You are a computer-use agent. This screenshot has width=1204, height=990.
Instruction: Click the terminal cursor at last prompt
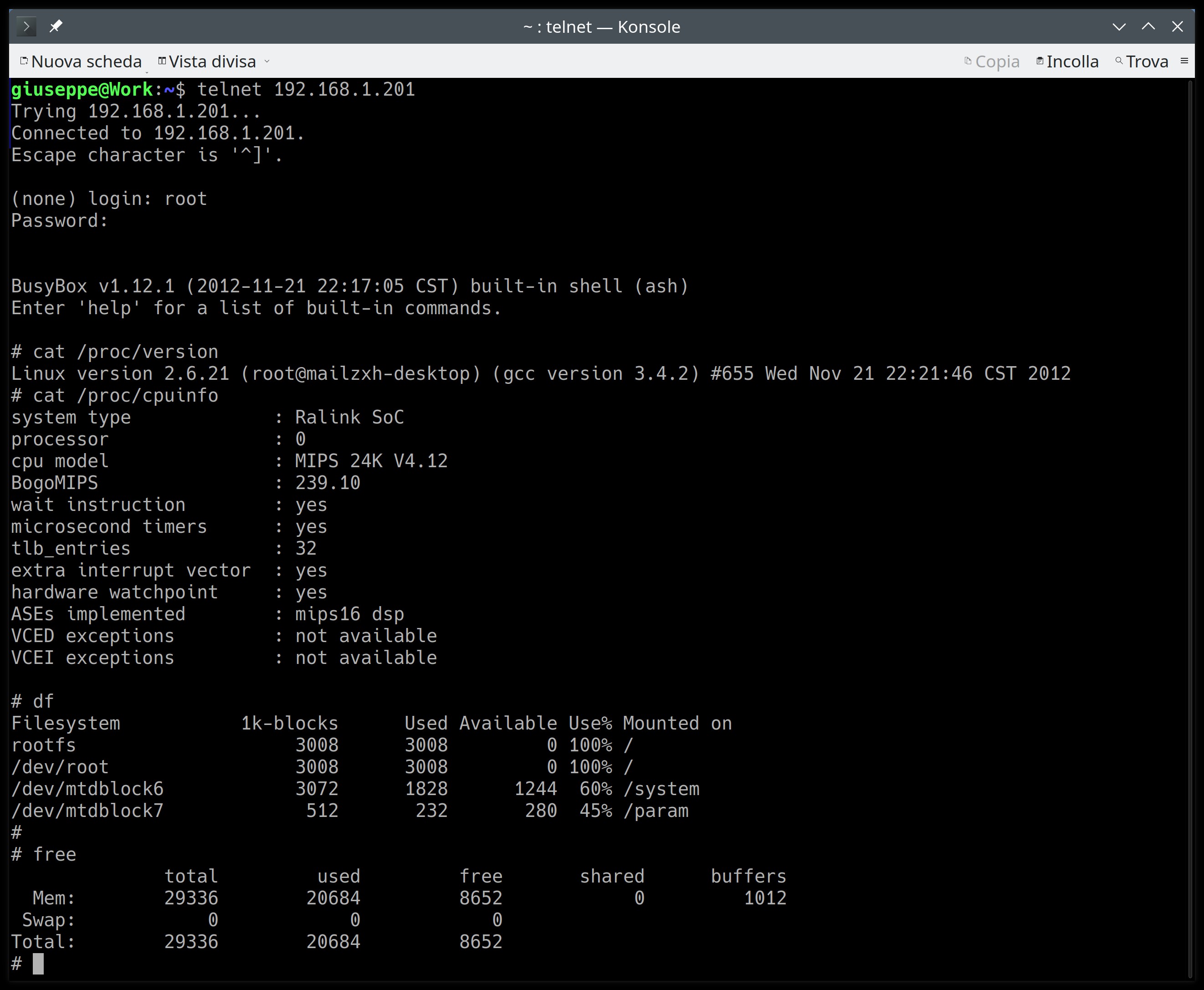38,964
